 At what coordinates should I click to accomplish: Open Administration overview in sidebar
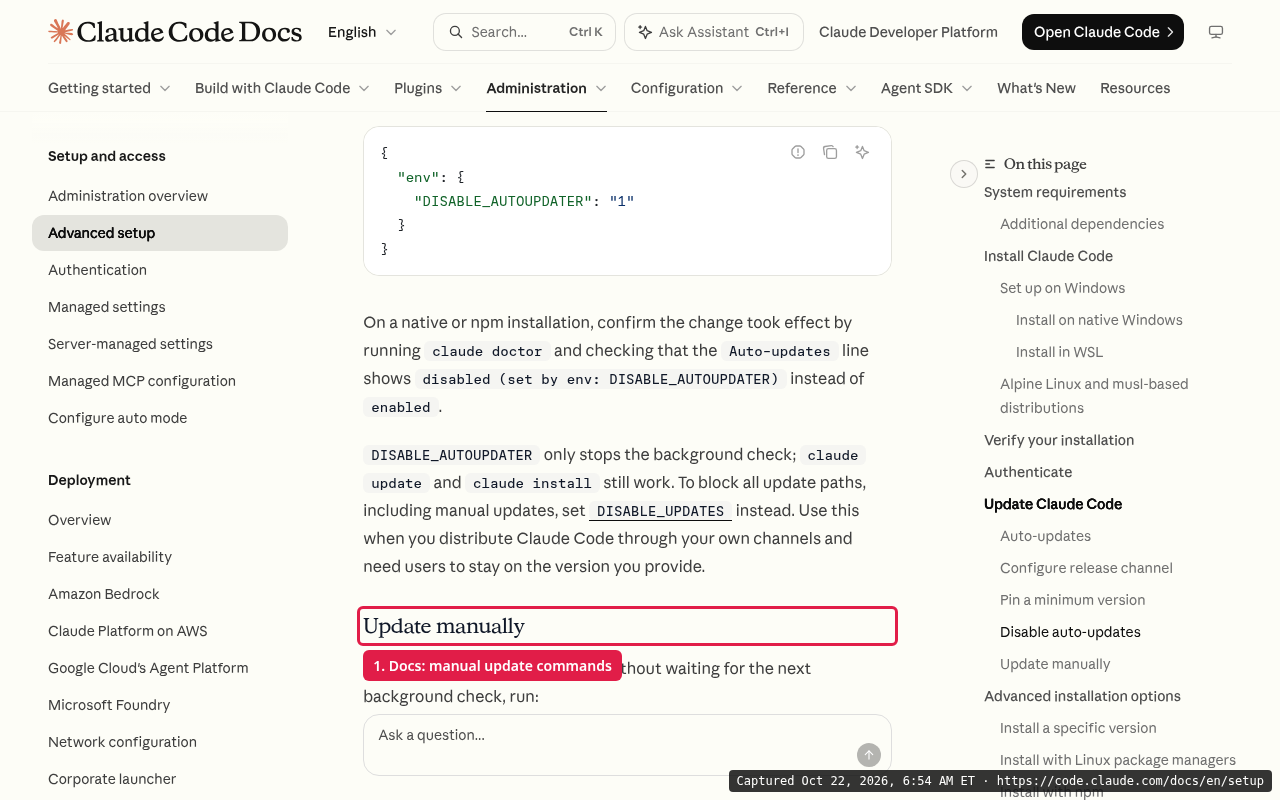pos(128,196)
